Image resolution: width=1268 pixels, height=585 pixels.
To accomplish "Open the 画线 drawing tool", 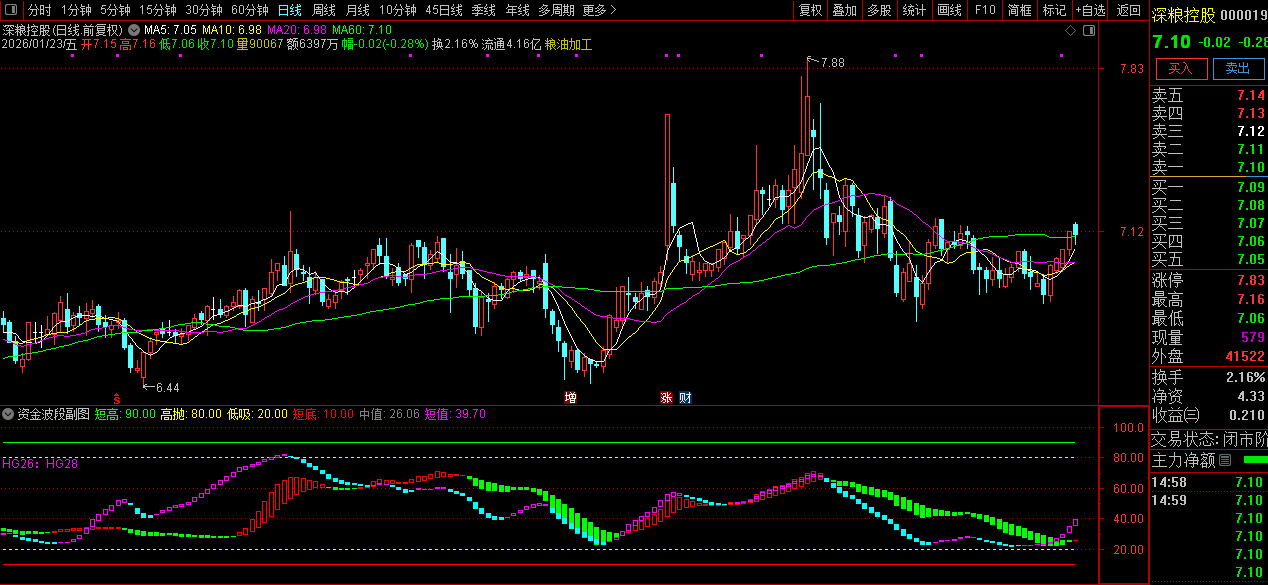I will pyautogui.click(x=949, y=10).
